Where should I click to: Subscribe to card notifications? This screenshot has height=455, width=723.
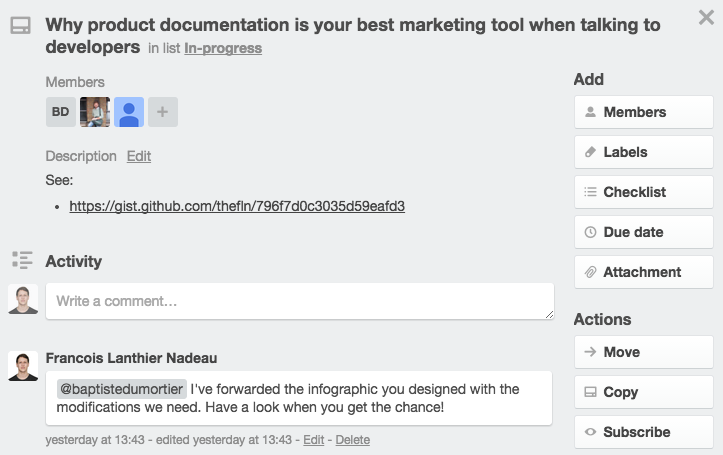point(643,432)
